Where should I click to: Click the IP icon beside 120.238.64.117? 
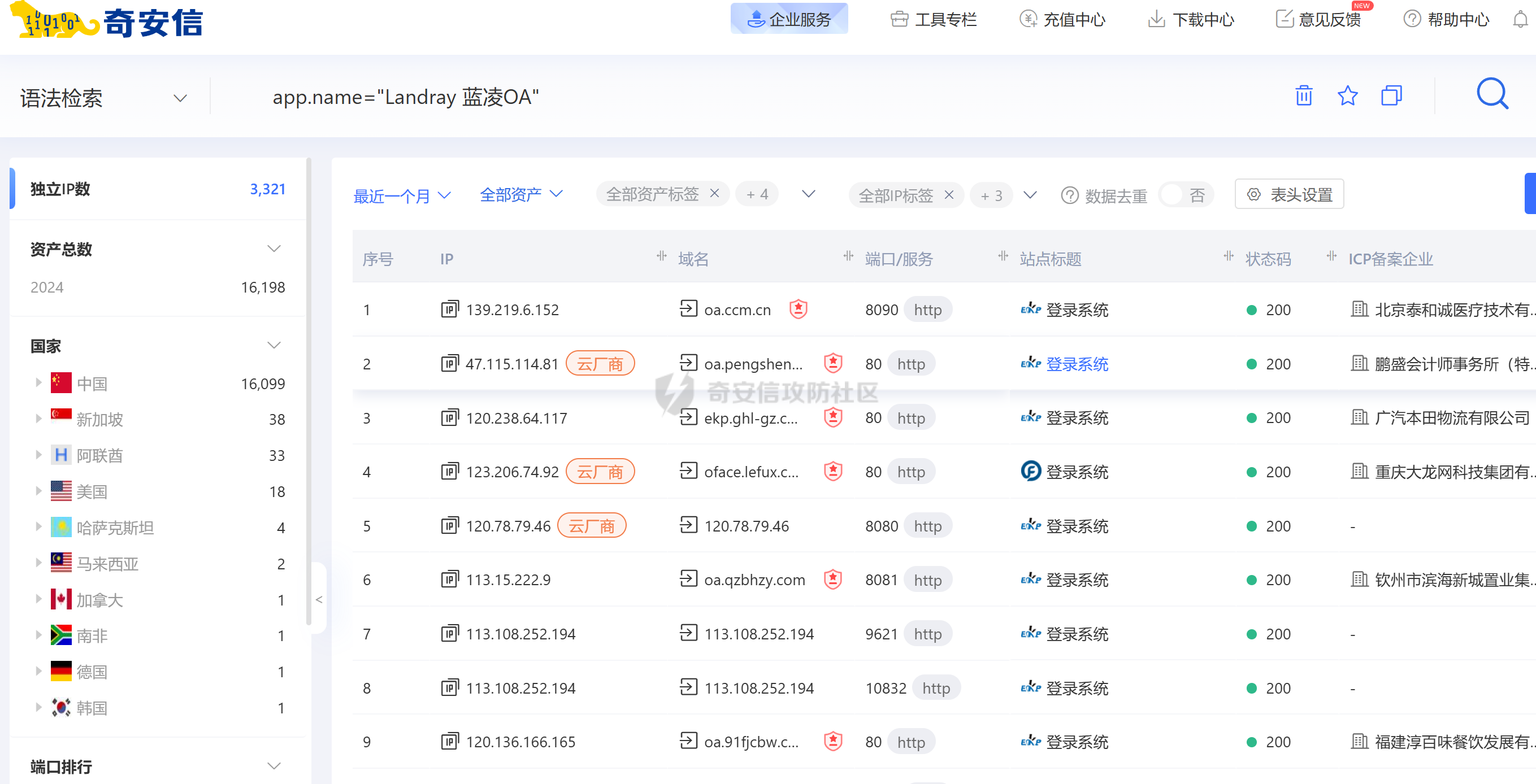tap(450, 417)
